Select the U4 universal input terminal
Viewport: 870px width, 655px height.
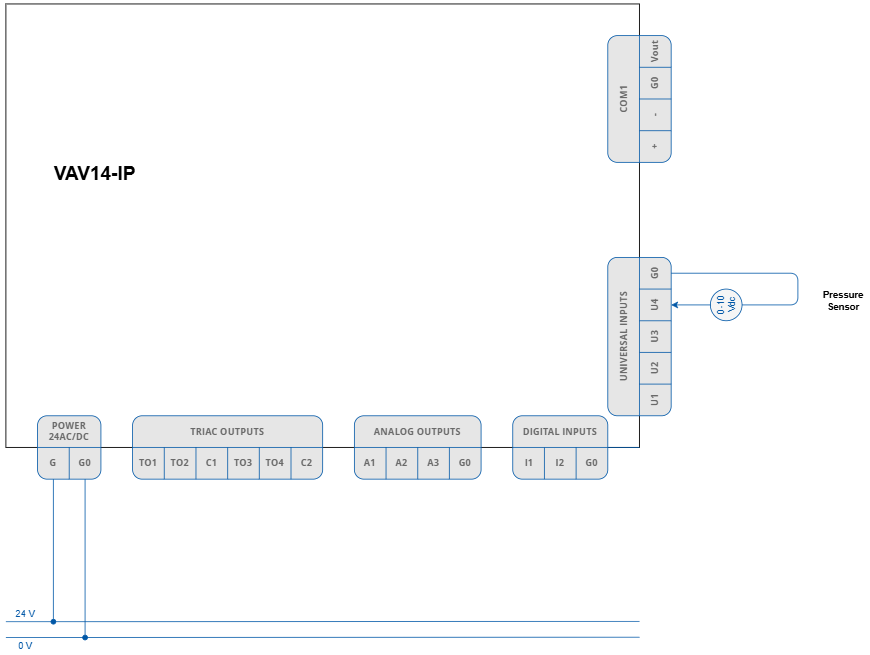tap(655, 305)
